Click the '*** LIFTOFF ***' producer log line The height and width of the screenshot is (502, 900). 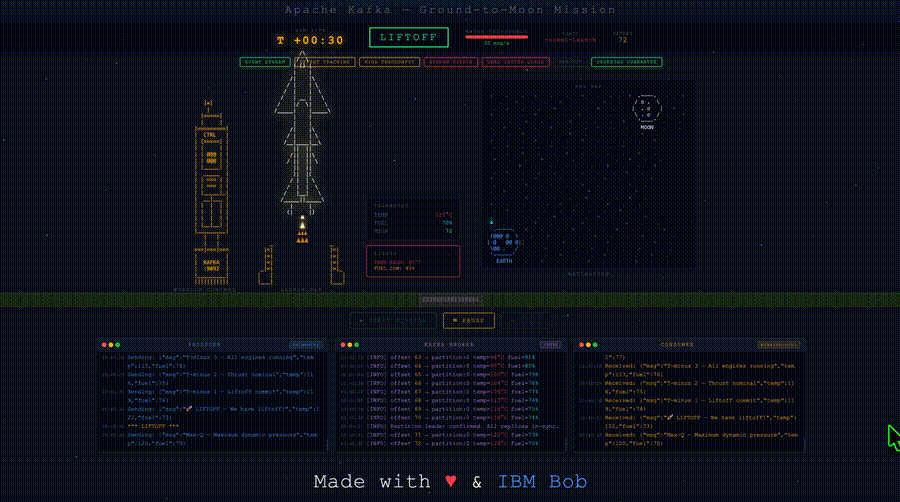pos(153,426)
